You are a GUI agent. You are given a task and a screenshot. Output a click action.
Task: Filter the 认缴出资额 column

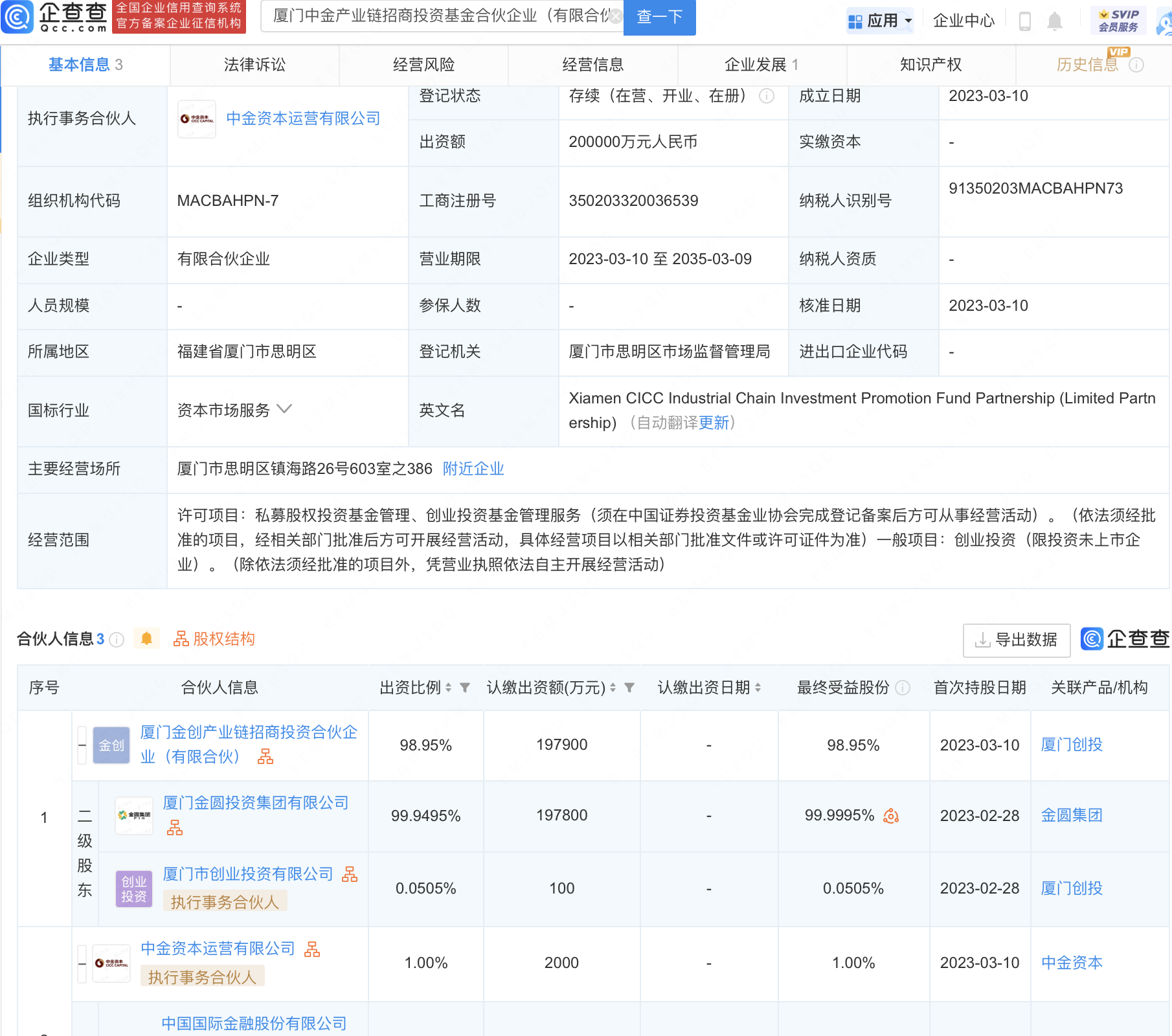coord(629,688)
